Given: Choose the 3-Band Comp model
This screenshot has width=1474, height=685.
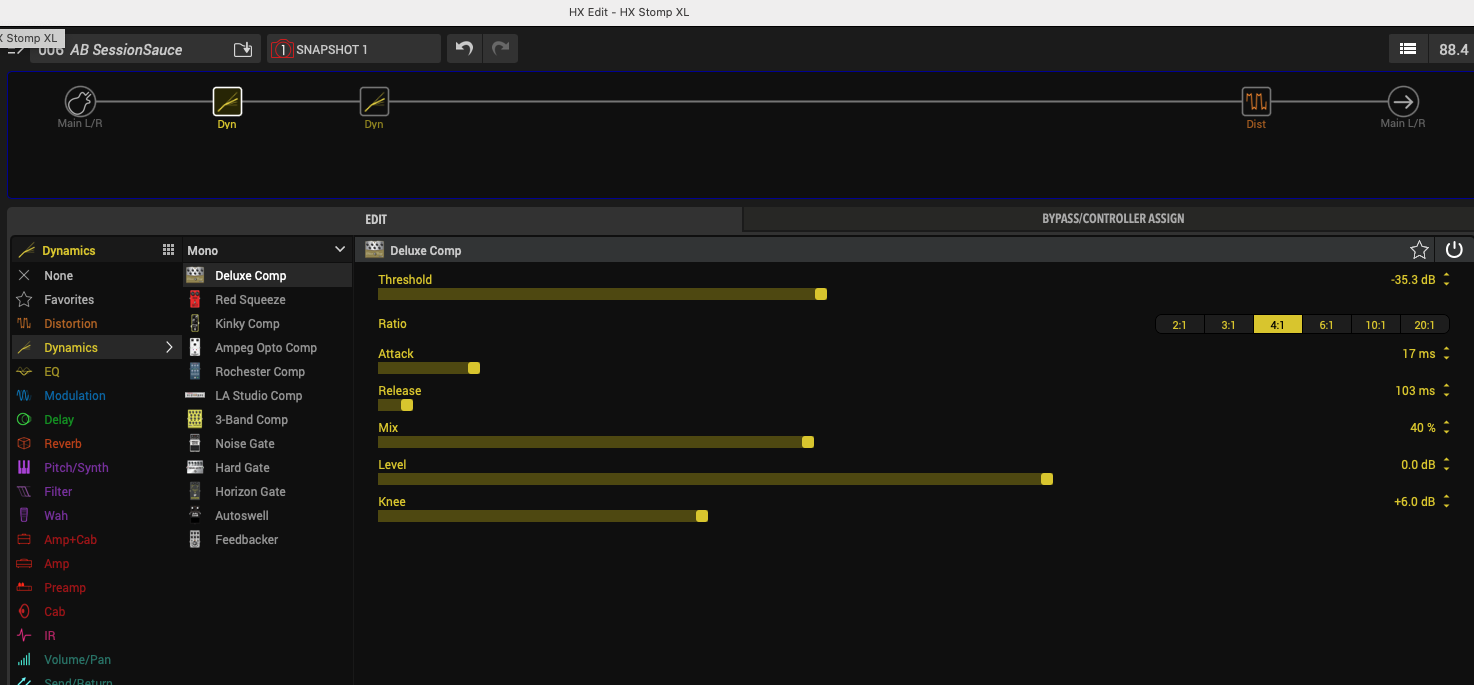Looking at the screenshot, I should pyautogui.click(x=268, y=419).
